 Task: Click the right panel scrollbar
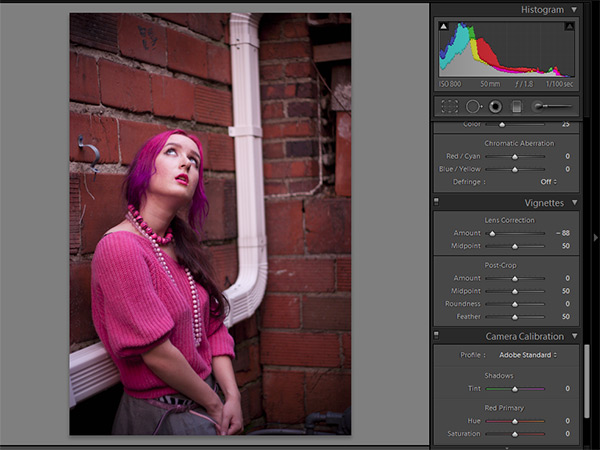pos(587,381)
